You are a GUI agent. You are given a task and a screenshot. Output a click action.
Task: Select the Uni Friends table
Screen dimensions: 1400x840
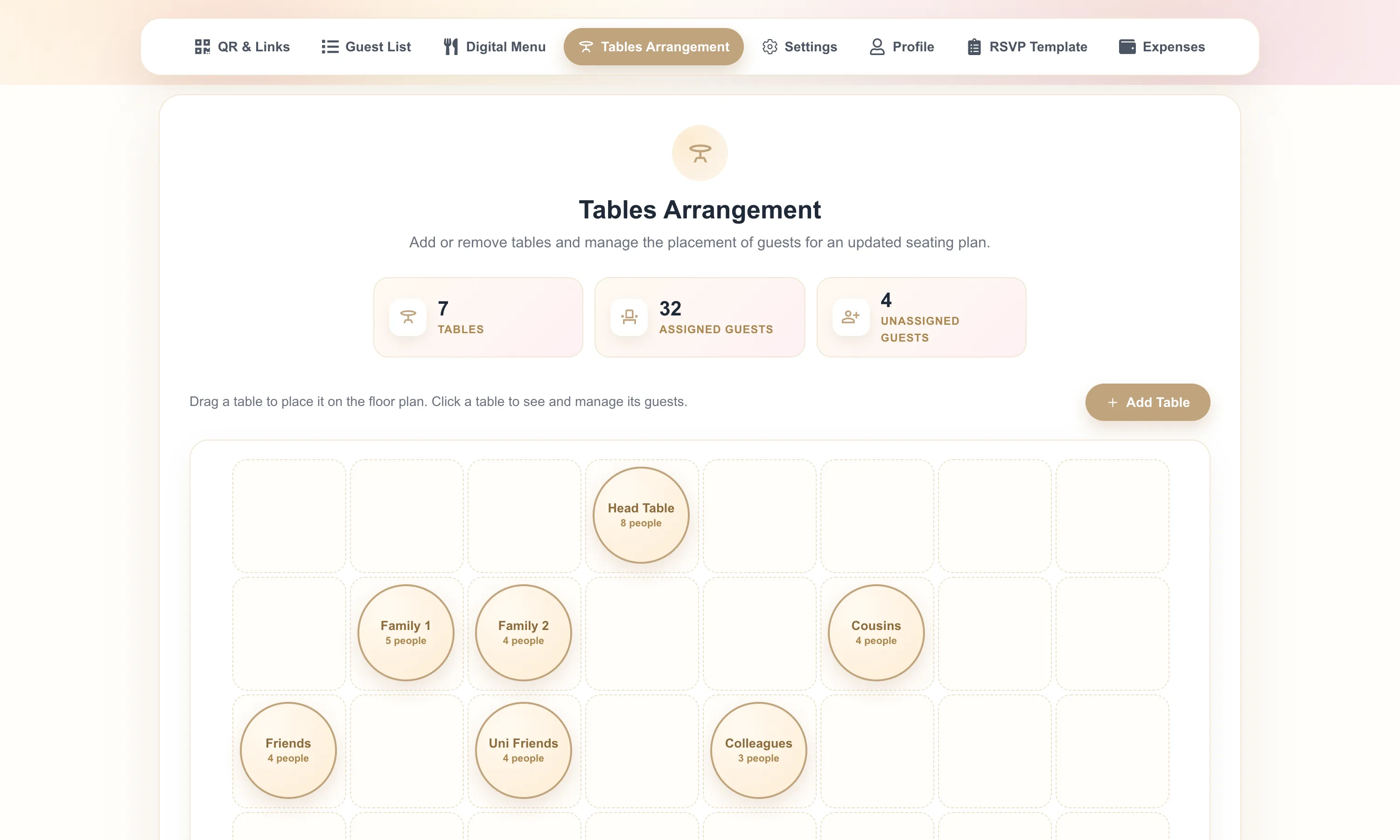point(524,750)
